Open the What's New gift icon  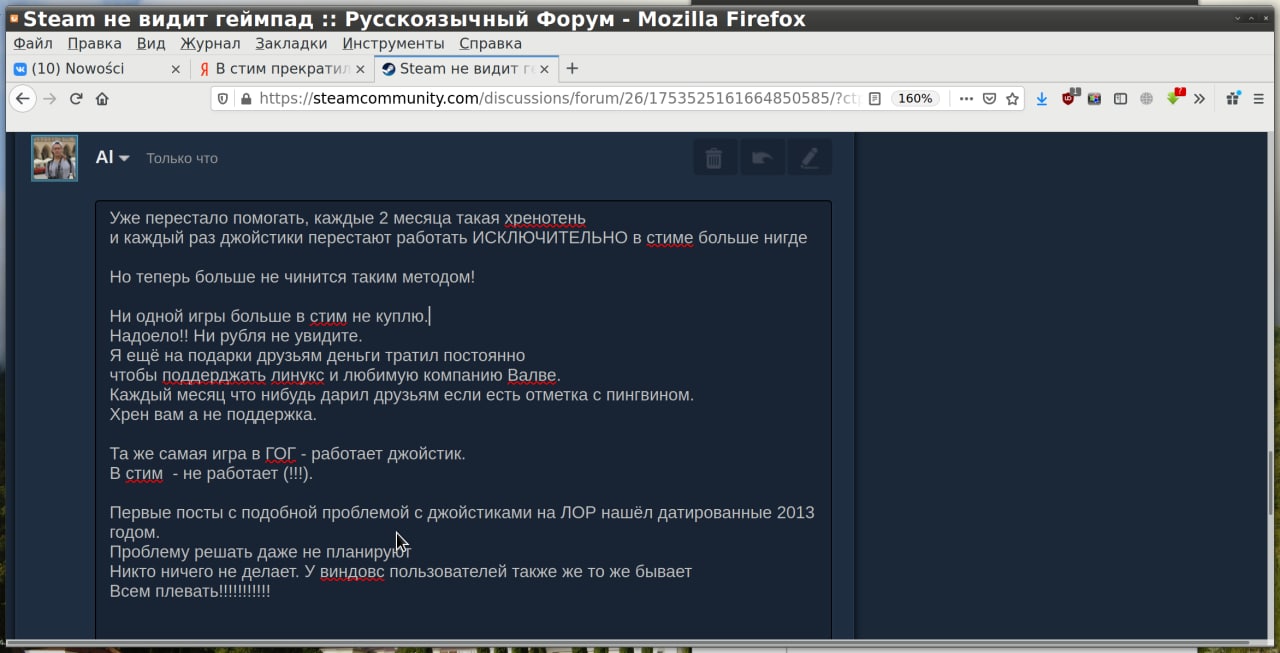[x=1232, y=98]
